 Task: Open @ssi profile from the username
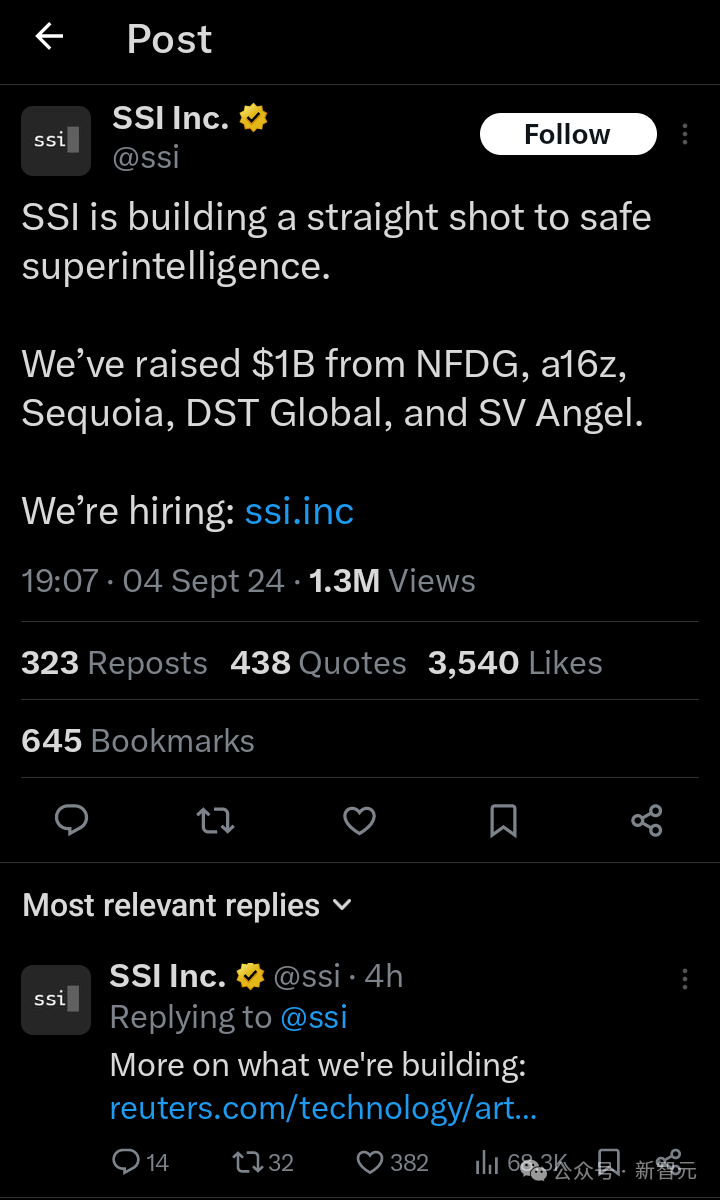point(146,156)
